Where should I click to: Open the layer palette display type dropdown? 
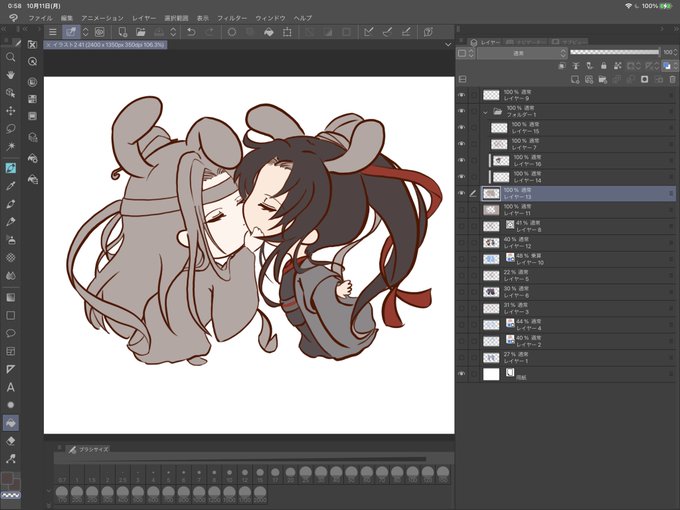pos(466,53)
